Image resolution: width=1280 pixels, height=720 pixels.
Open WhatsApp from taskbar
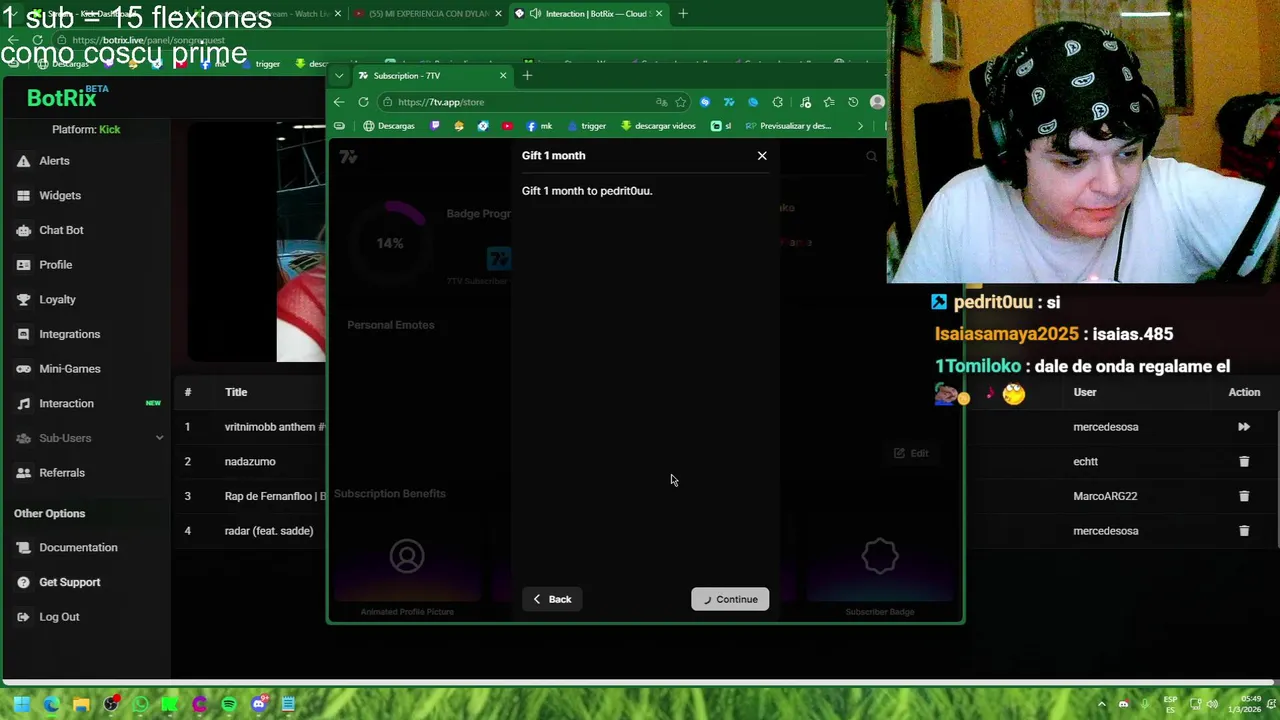coord(140,704)
